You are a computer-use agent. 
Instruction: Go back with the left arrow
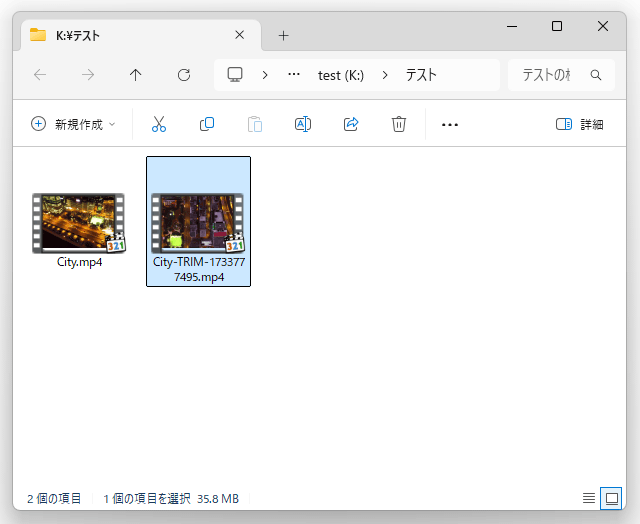(x=40, y=75)
